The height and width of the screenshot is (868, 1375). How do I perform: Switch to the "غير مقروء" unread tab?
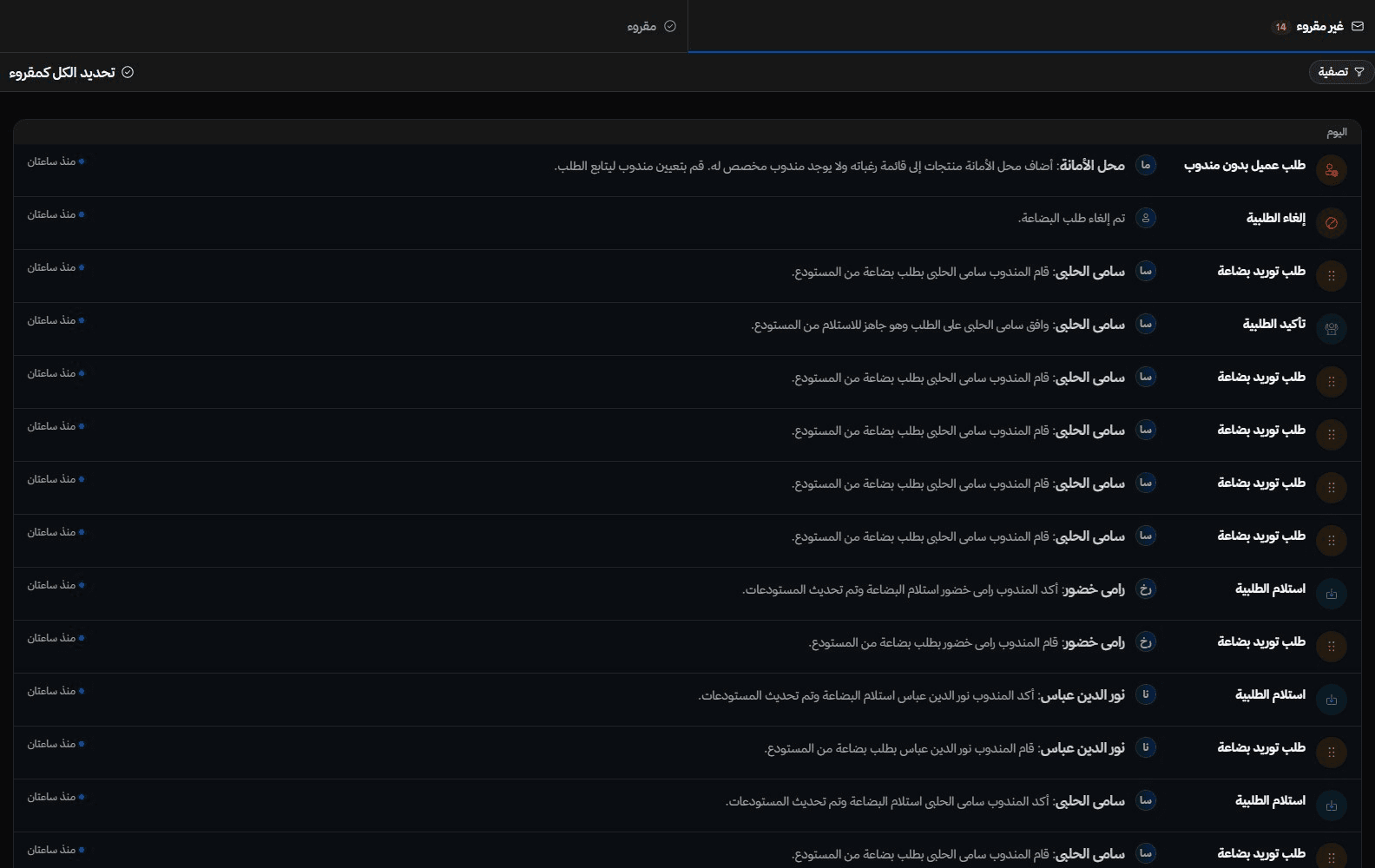coord(1031,26)
